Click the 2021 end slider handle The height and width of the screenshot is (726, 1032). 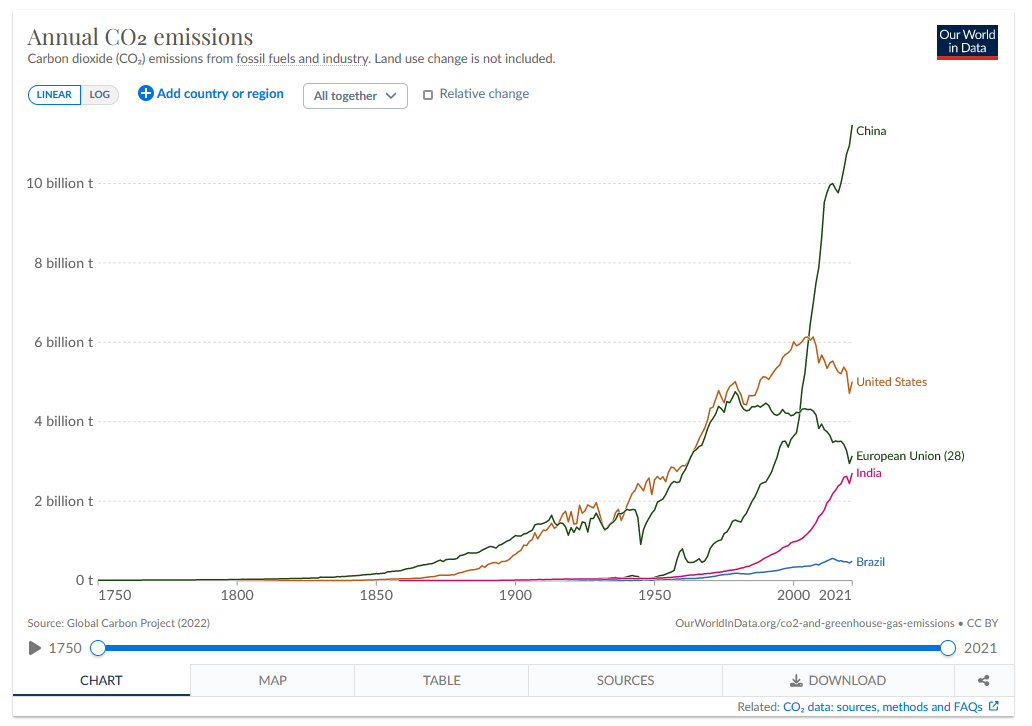coord(948,648)
